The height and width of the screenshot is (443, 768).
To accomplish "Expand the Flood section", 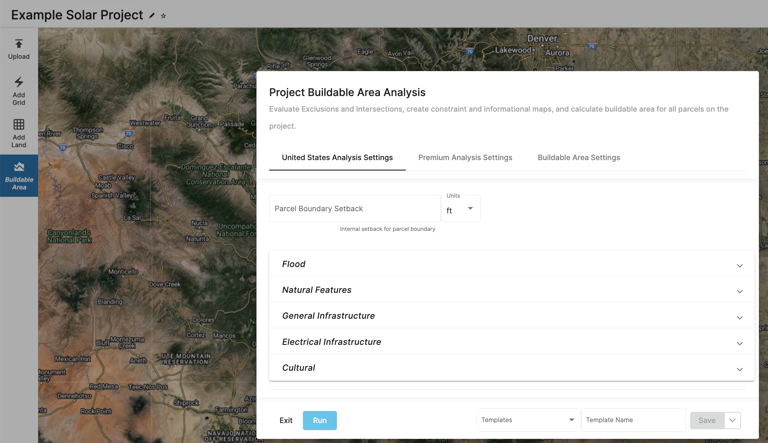I will 511,264.
